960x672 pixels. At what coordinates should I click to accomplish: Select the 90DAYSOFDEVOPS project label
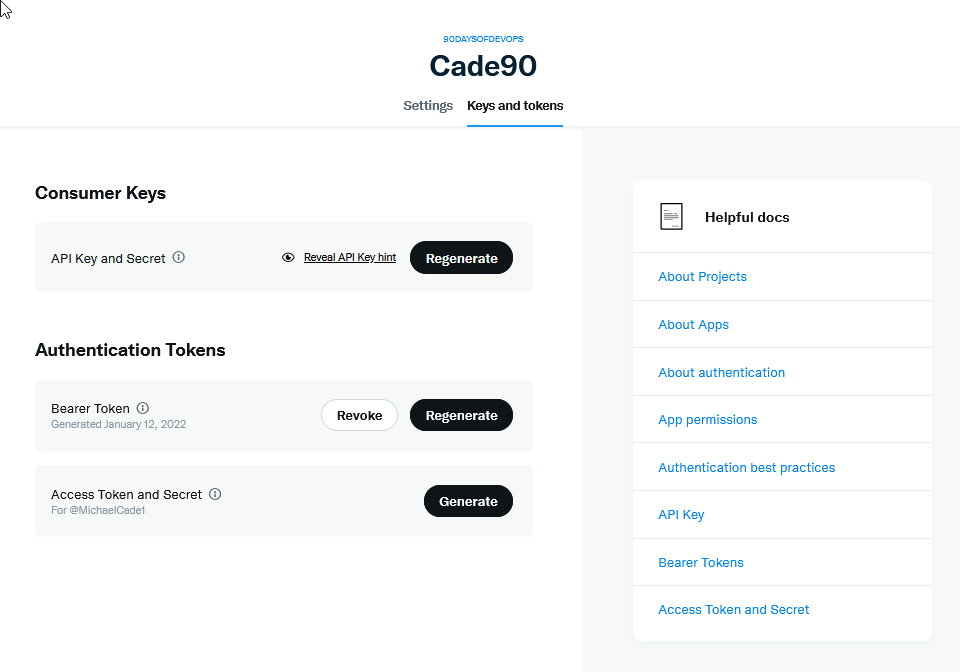(x=483, y=39)
